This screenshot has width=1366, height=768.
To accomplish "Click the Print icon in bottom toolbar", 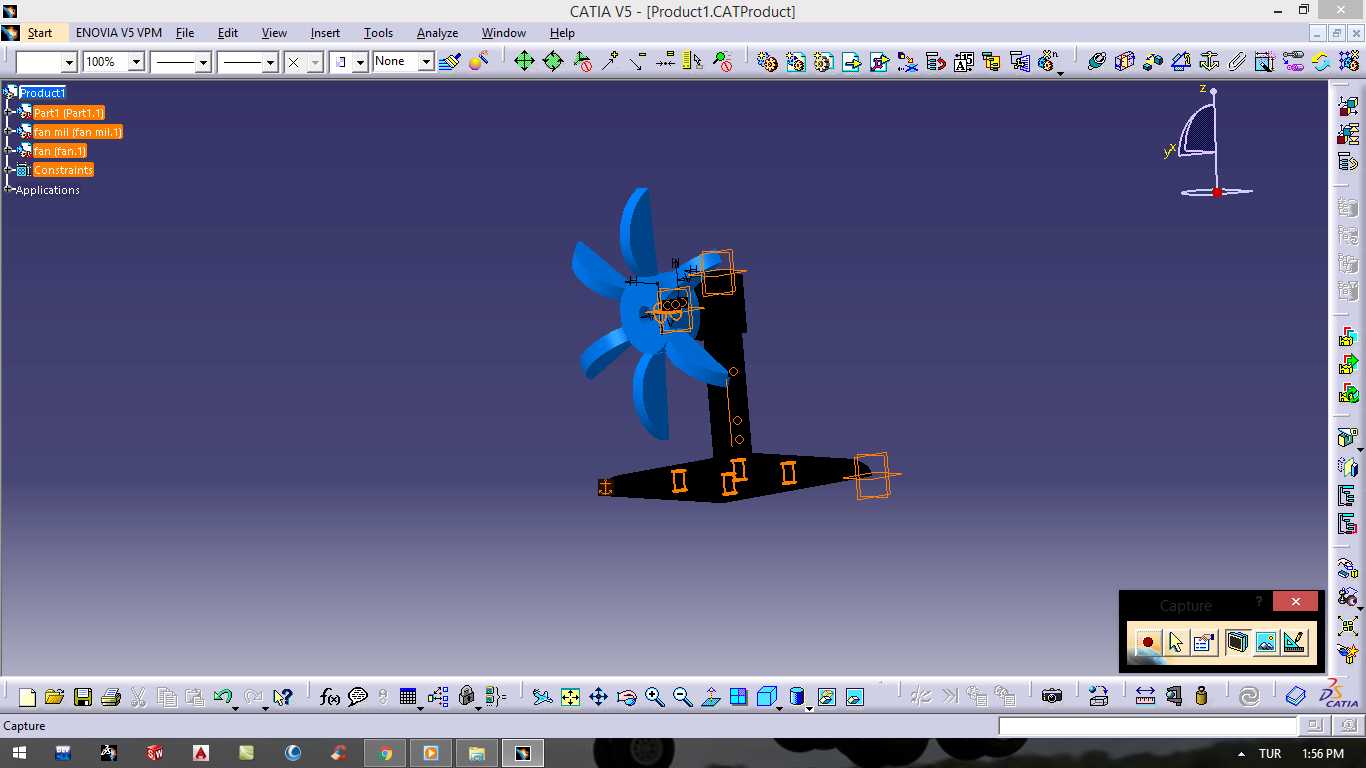I will pos(110,697).
